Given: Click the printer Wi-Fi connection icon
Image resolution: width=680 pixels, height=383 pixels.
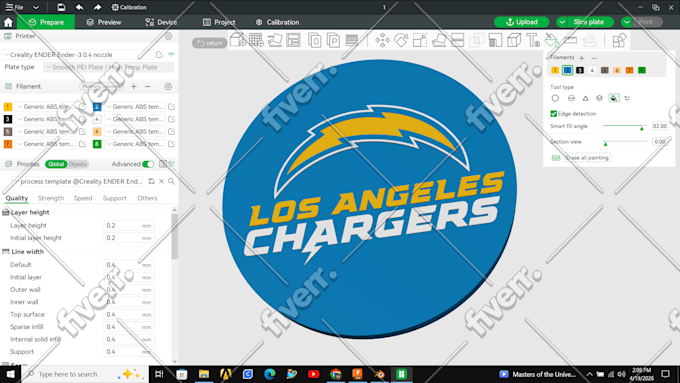Looking at the screenshot, I should point(171,55).
